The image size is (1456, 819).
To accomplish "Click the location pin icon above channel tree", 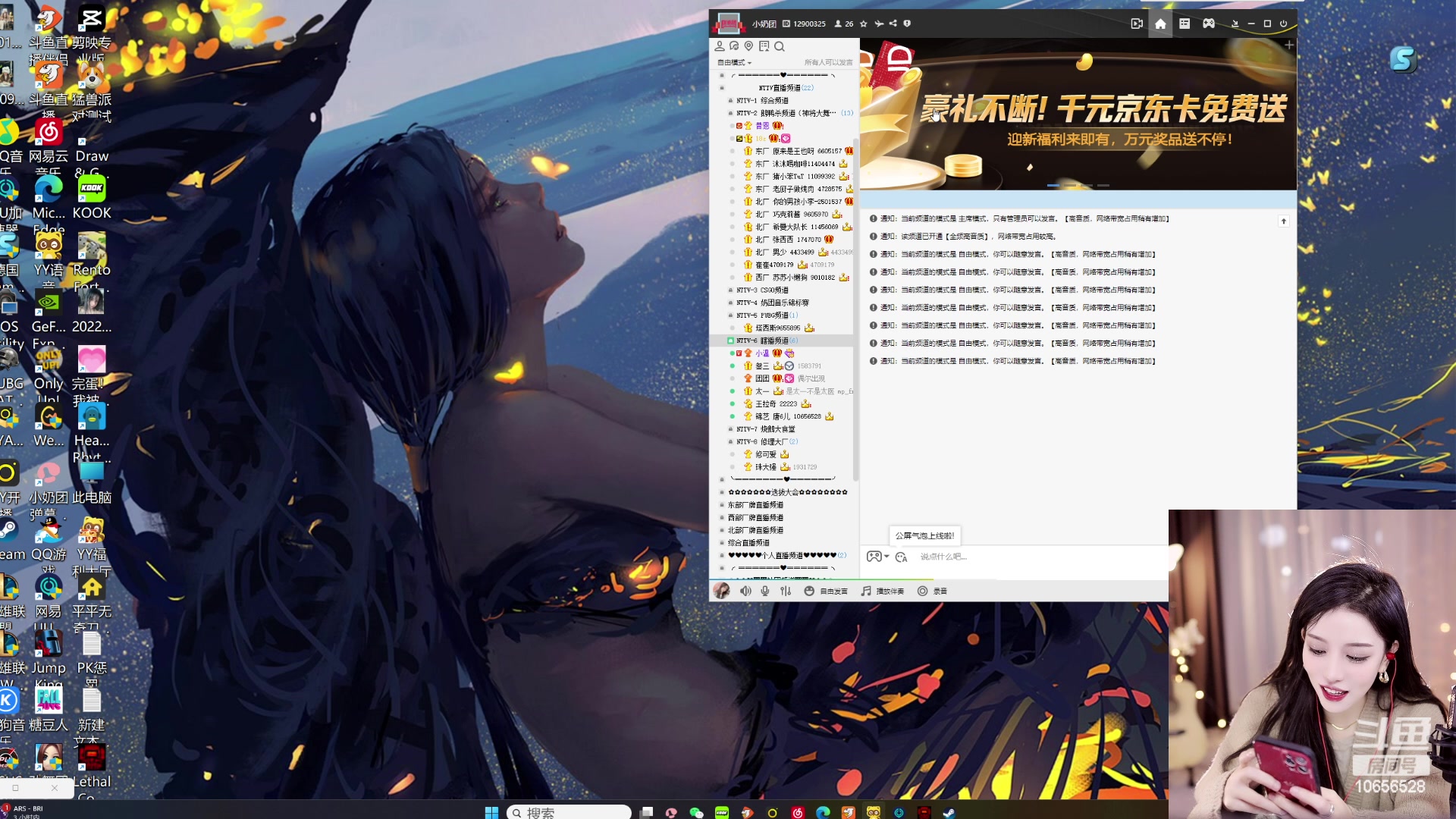I will click(748, 46).
